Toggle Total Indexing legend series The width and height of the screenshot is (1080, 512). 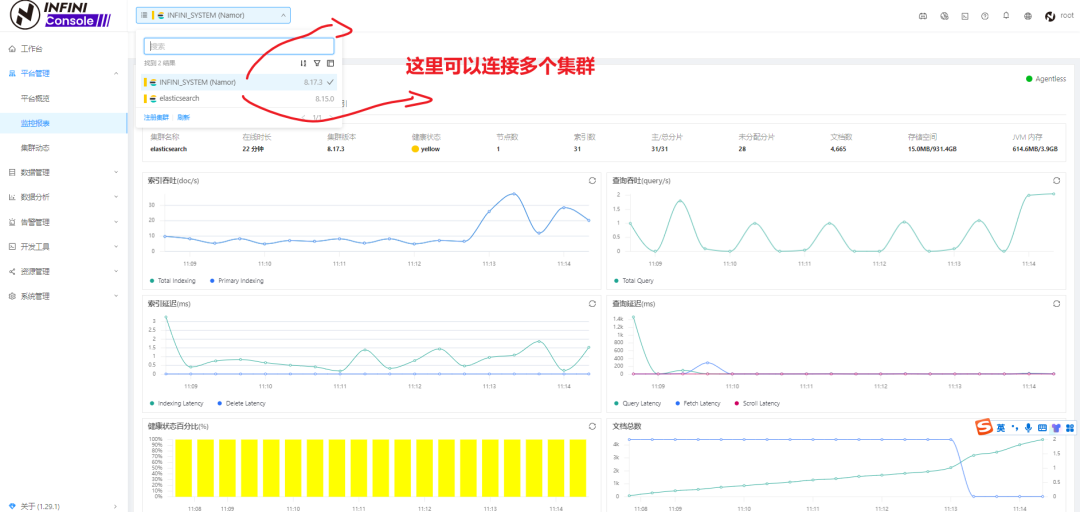pos(173,280)
